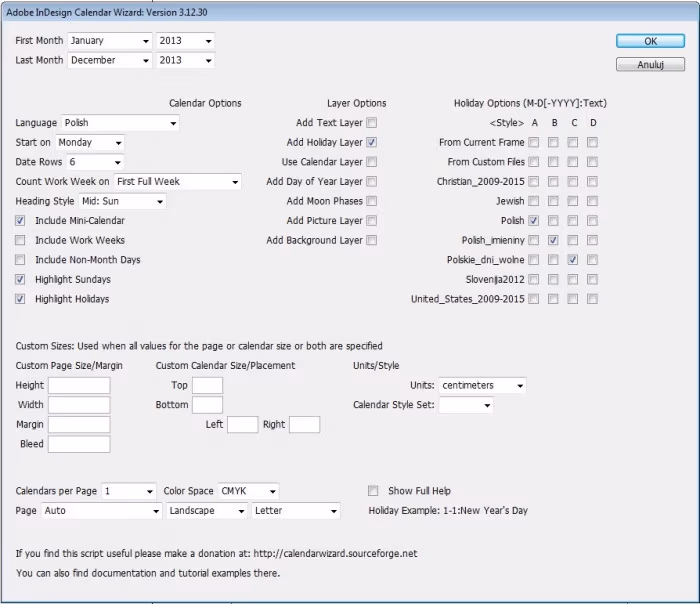The width and height of the screenshot is (700, 604).
Task: Uncheck Polskie_dni_wolne style C box
Action: coord(573,260)
